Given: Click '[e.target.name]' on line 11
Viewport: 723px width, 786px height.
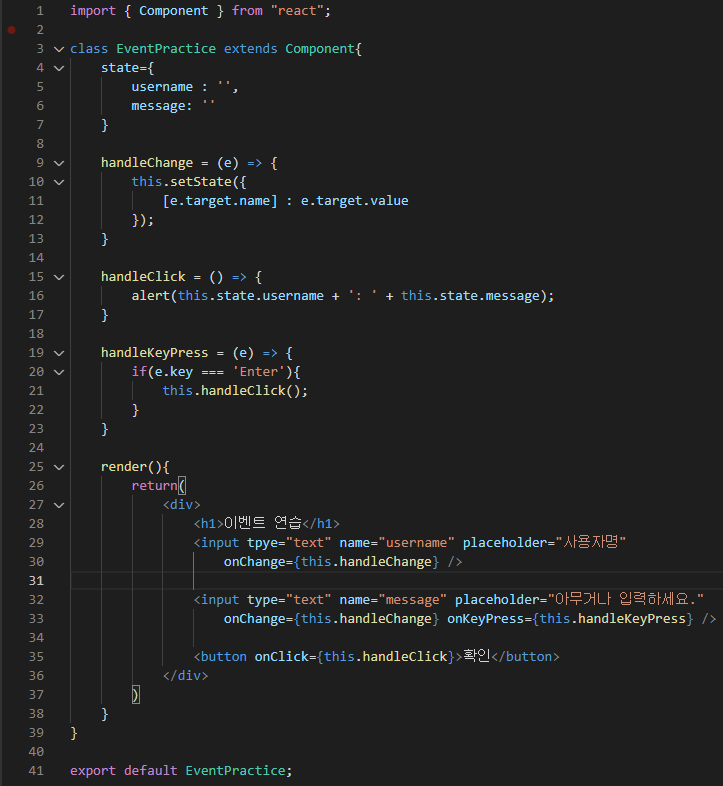Looking at the screenshot, I should point(220,201).
